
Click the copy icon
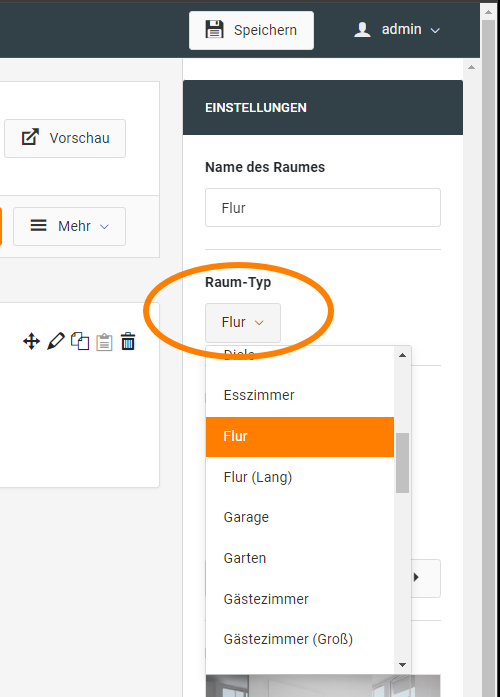(80, 341)
